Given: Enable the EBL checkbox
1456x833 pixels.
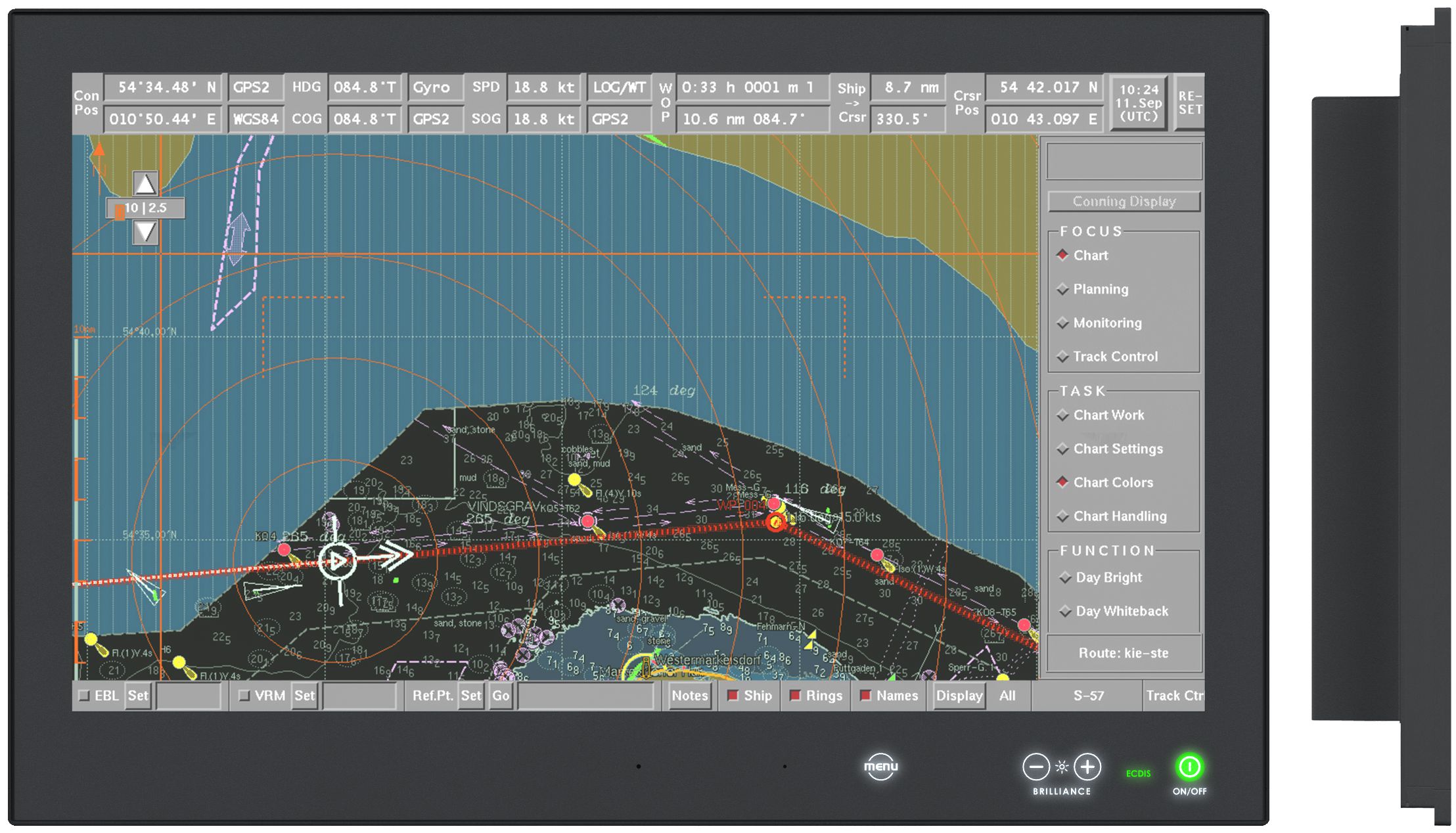Looking at the screenshot, I should (x=84, y=696).
